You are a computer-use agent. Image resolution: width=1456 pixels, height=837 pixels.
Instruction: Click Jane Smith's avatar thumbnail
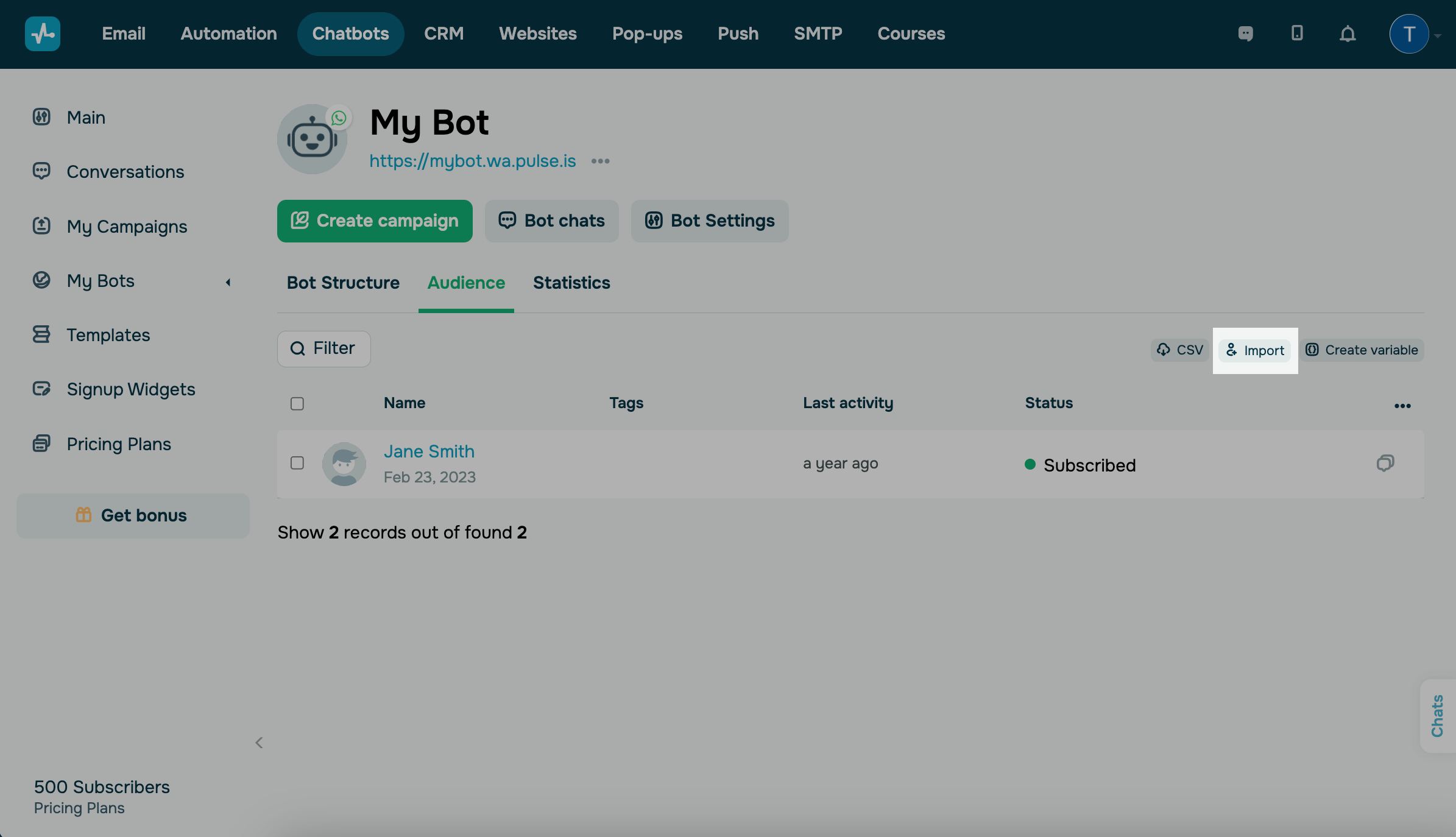(x=344, y=464)
